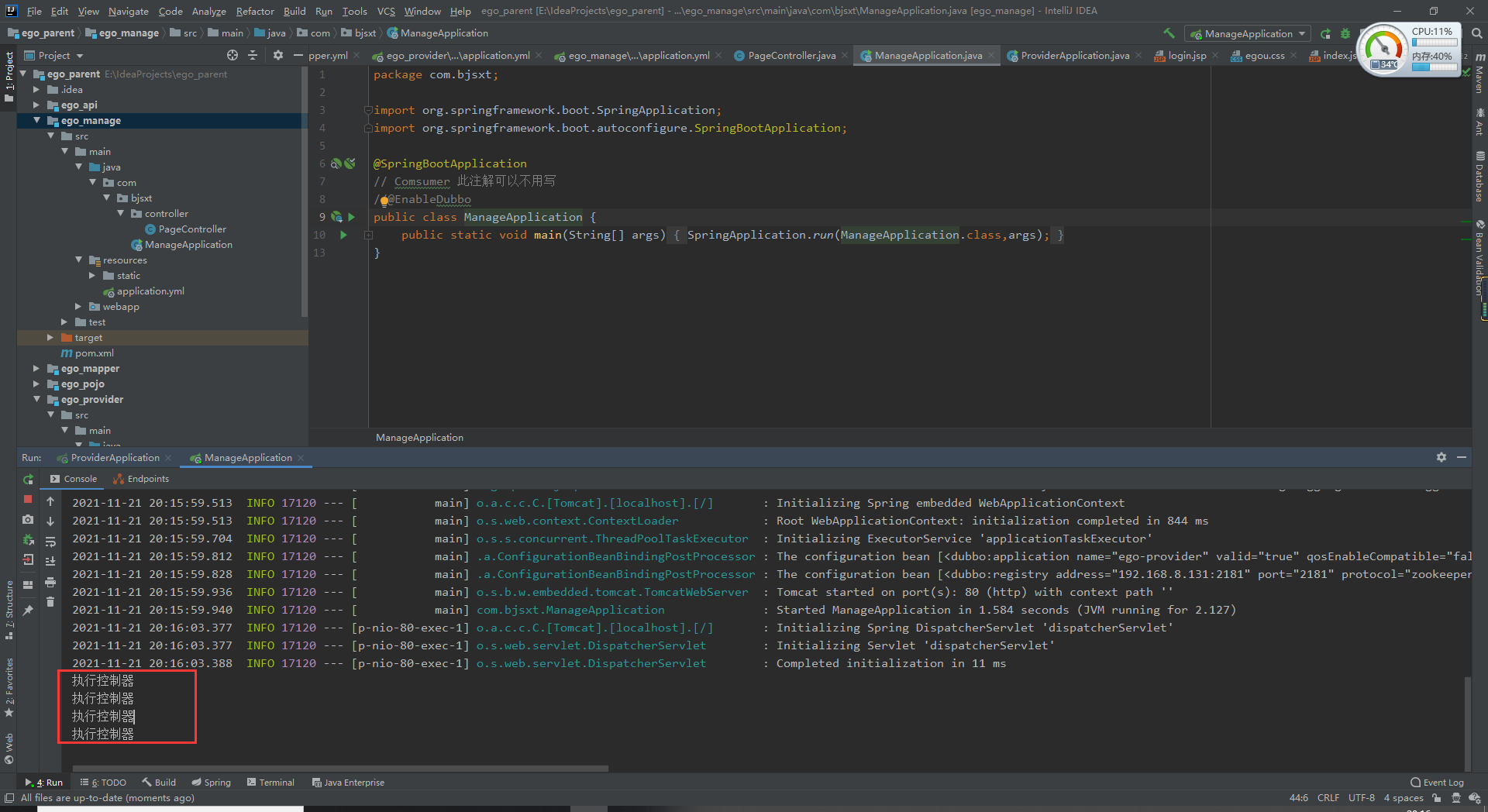
Task: Click the down arrow in console toolbar
Action: click(50, 521)
